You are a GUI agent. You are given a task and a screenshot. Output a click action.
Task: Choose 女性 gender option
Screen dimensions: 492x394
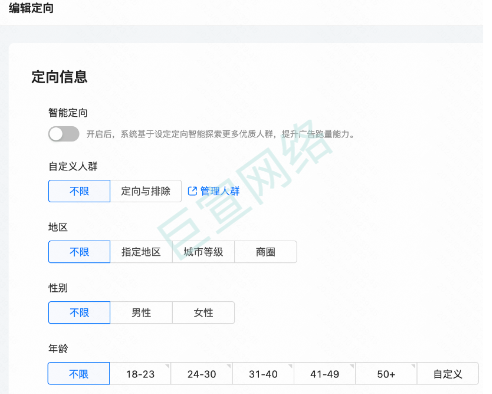click(203, 313)
